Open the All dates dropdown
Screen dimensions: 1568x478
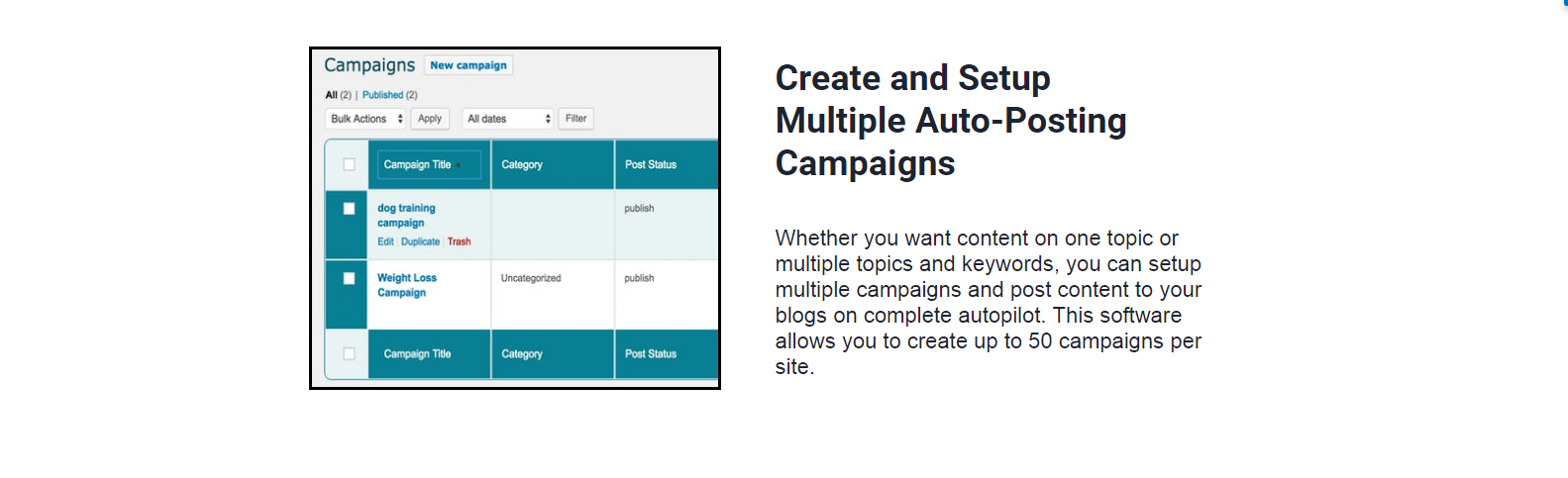point(507,119)
